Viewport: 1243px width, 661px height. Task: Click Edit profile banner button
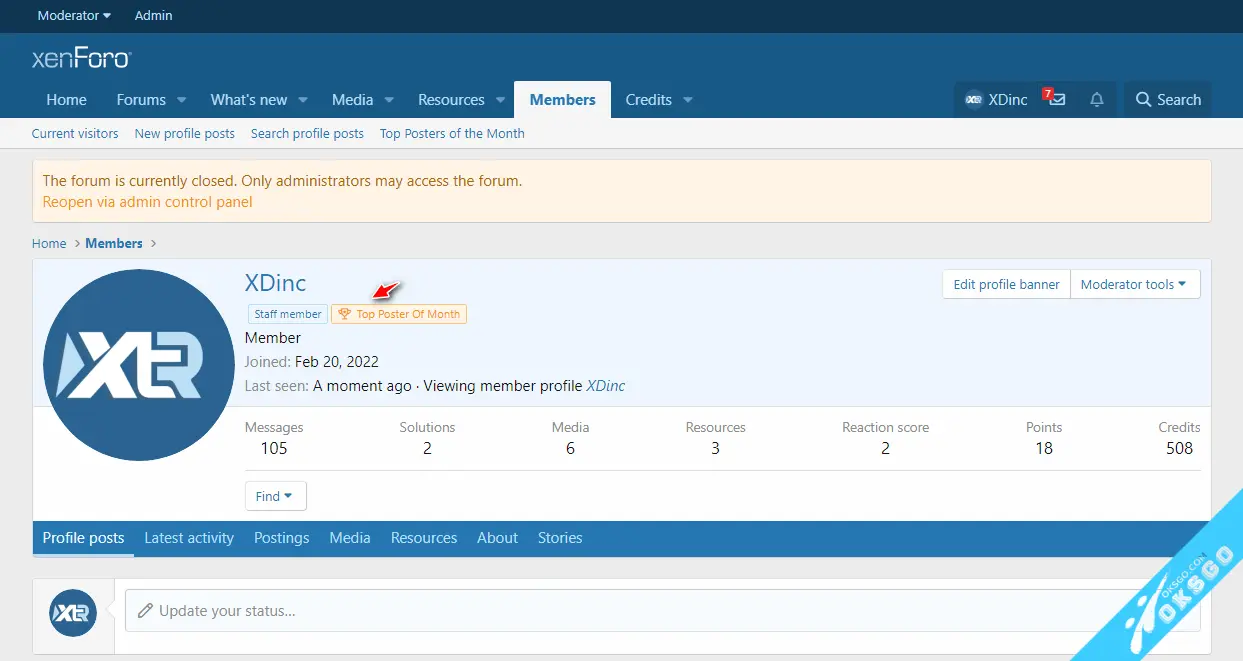coord(1006,284)
